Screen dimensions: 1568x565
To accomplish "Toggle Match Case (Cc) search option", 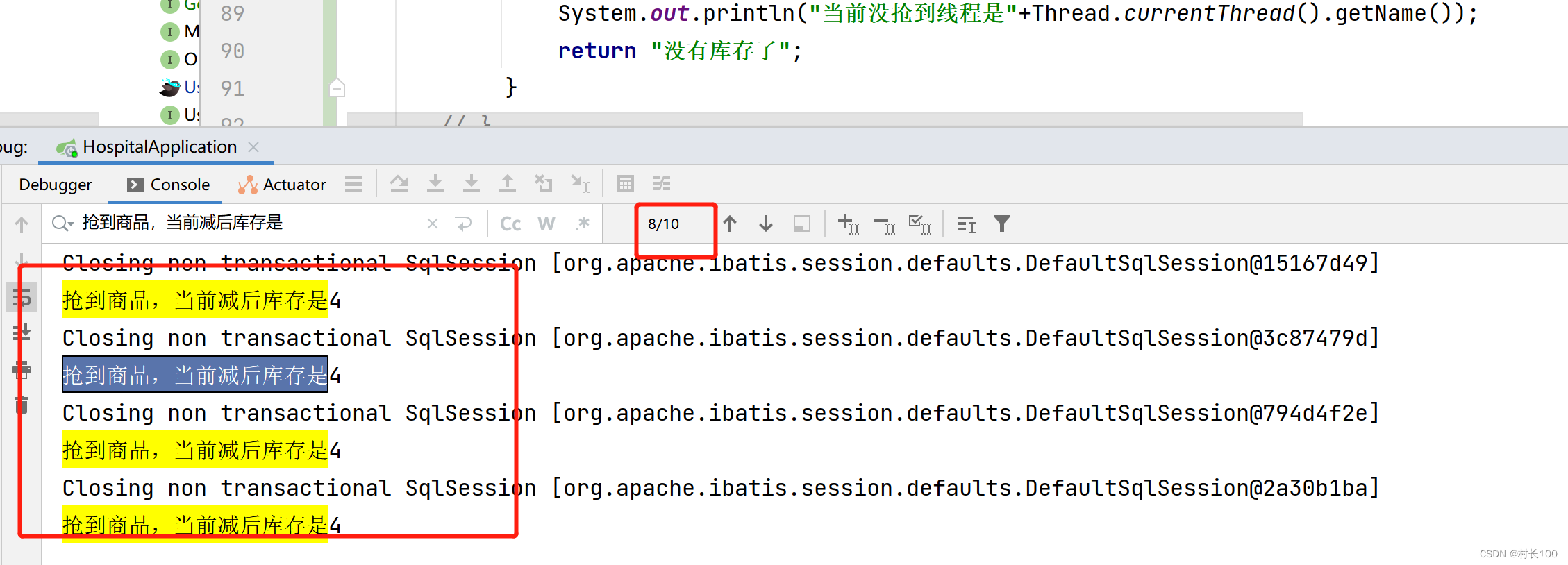I will pyautogui.click(x=510, y=224).
